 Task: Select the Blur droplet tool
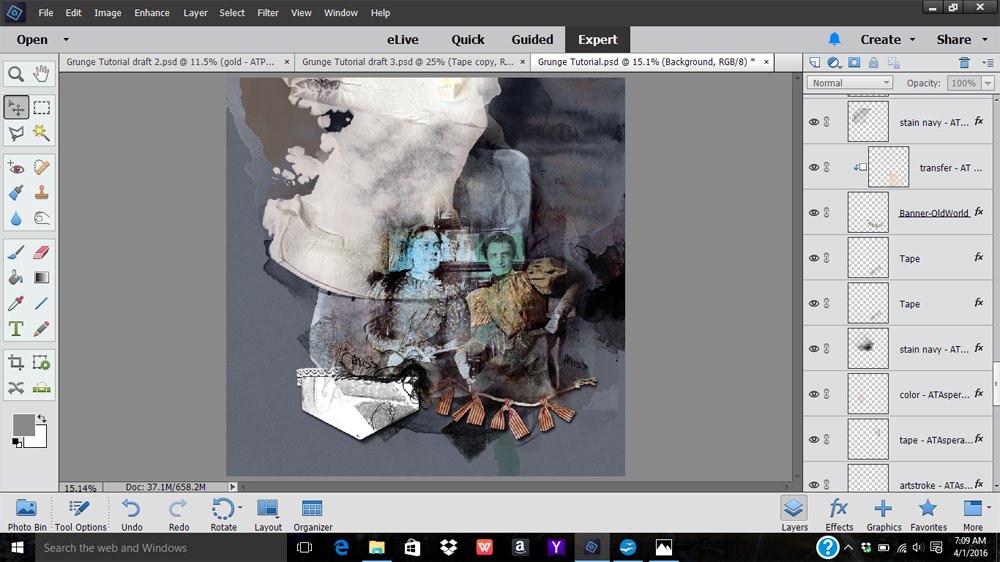16,218
